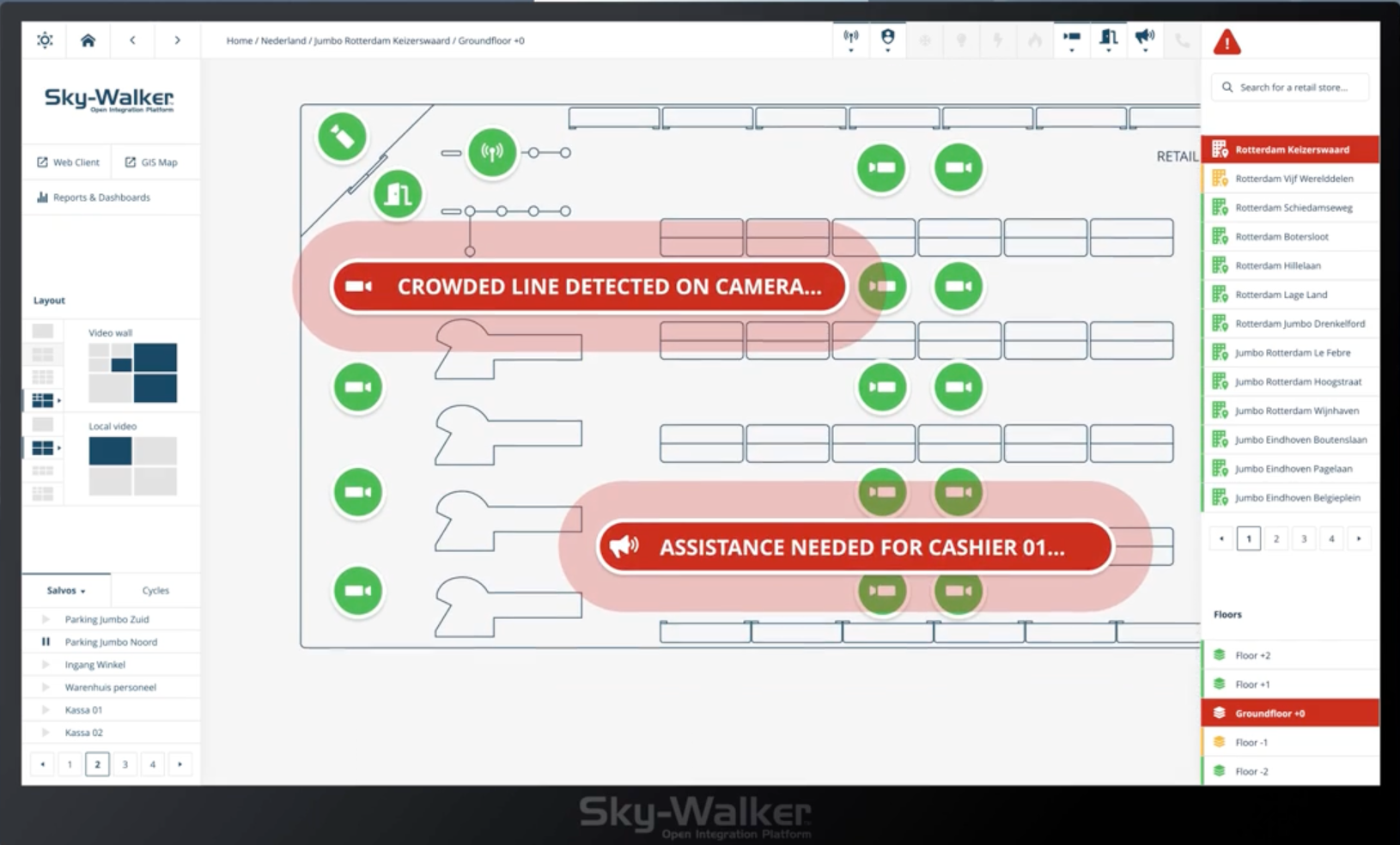This screenshot has height=845, width=1400.
Task: Select the single-pane video wall layout
Action: coord(43,331)
